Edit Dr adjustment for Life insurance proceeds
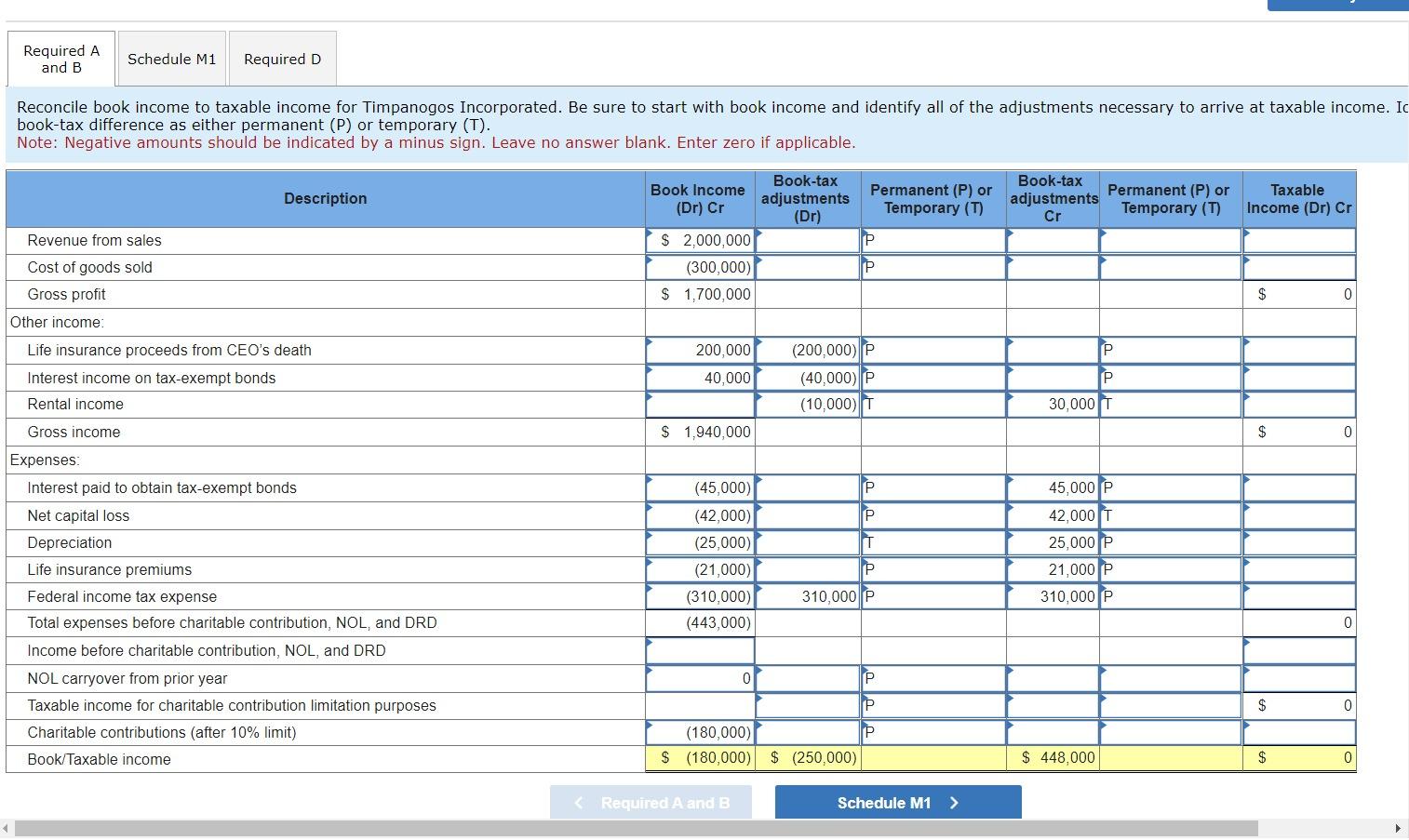 tap(808, 351)
